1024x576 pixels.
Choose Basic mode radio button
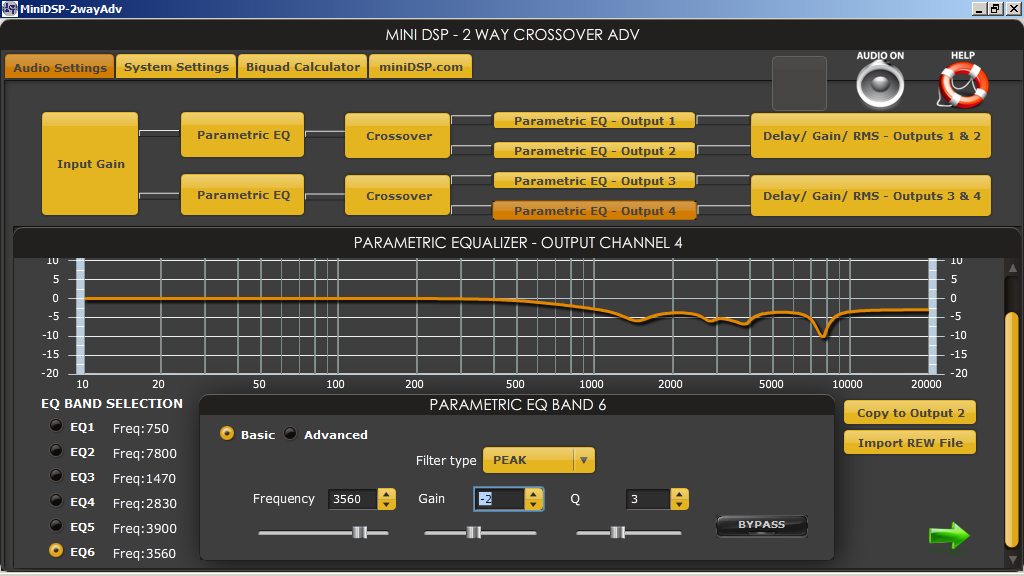pos(227,434)
